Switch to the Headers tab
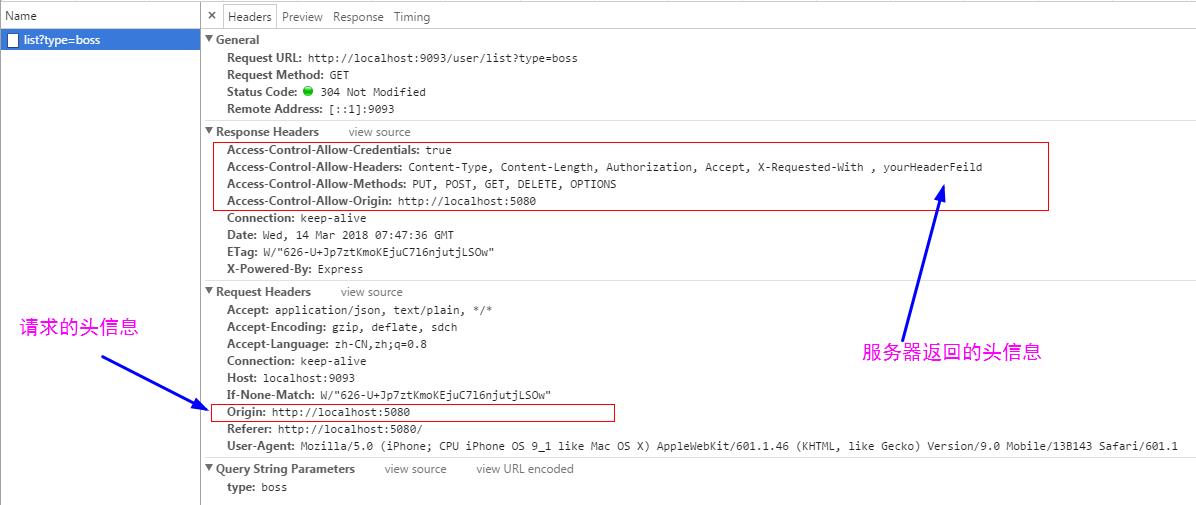The height and width of the screenshot is (505, 1196). pos(249,17)
